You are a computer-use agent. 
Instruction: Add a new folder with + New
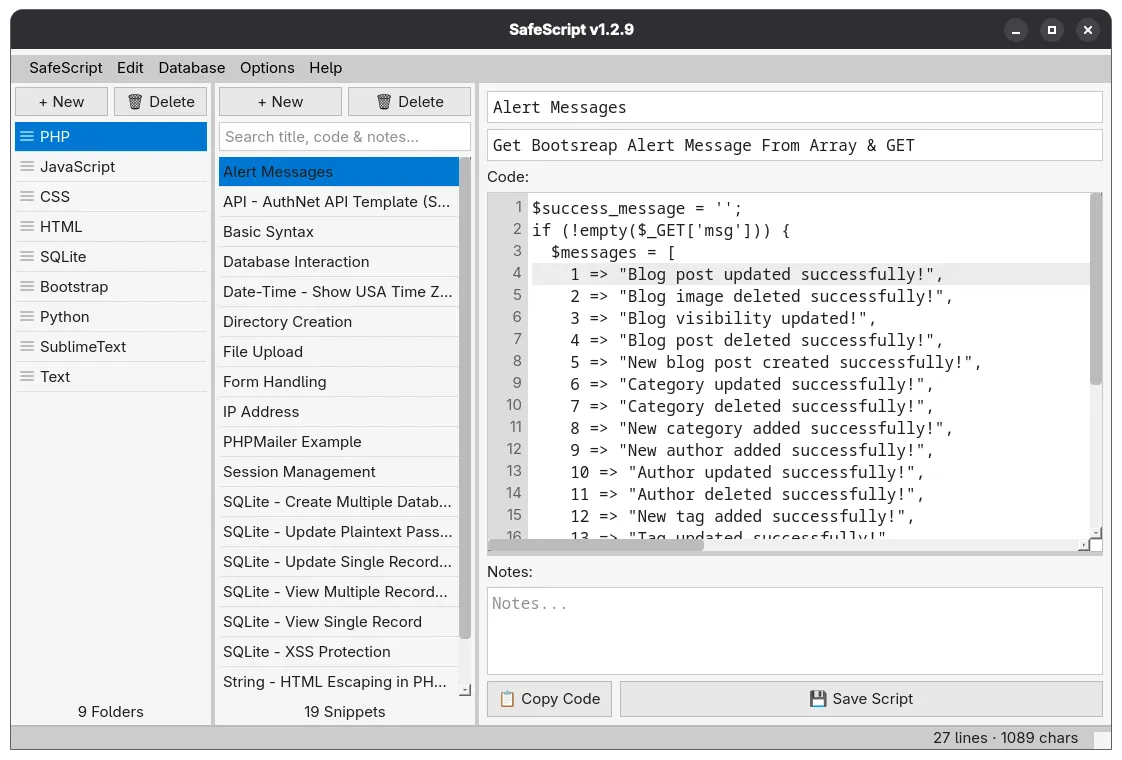62,102
